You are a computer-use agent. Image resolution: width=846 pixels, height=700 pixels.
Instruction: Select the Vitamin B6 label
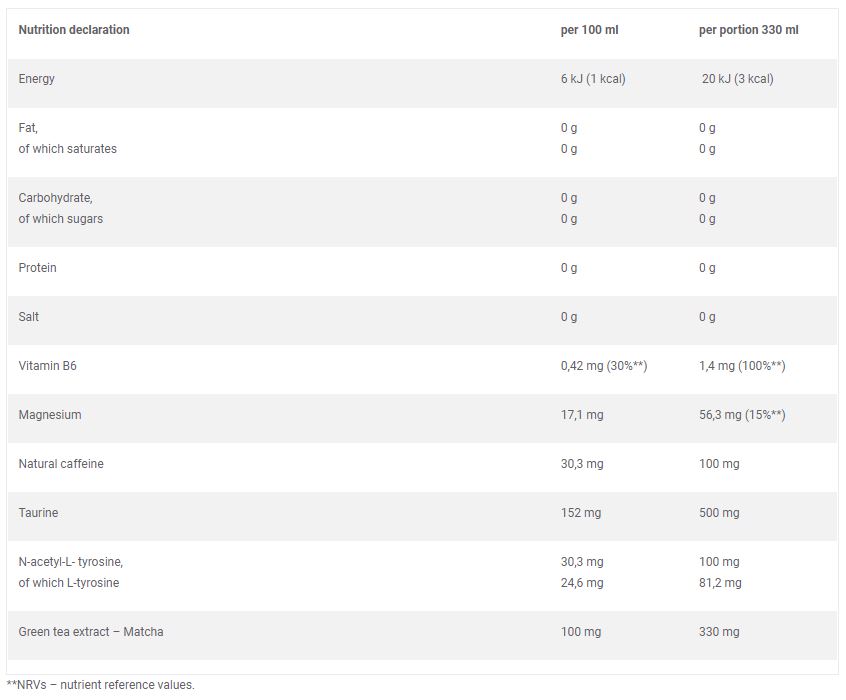click(x=48, y=366)
